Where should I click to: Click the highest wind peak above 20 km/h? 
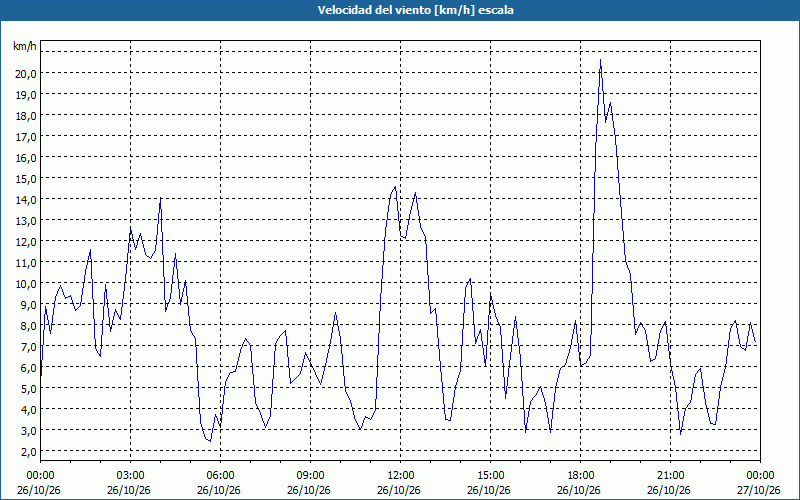tap(601, 60)
